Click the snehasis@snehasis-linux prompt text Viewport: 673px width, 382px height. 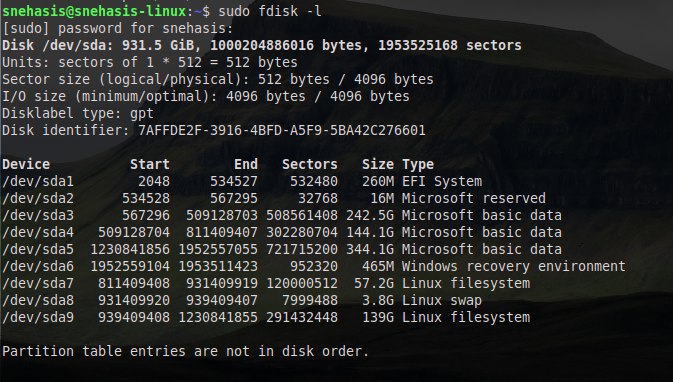tap(94, 11)
